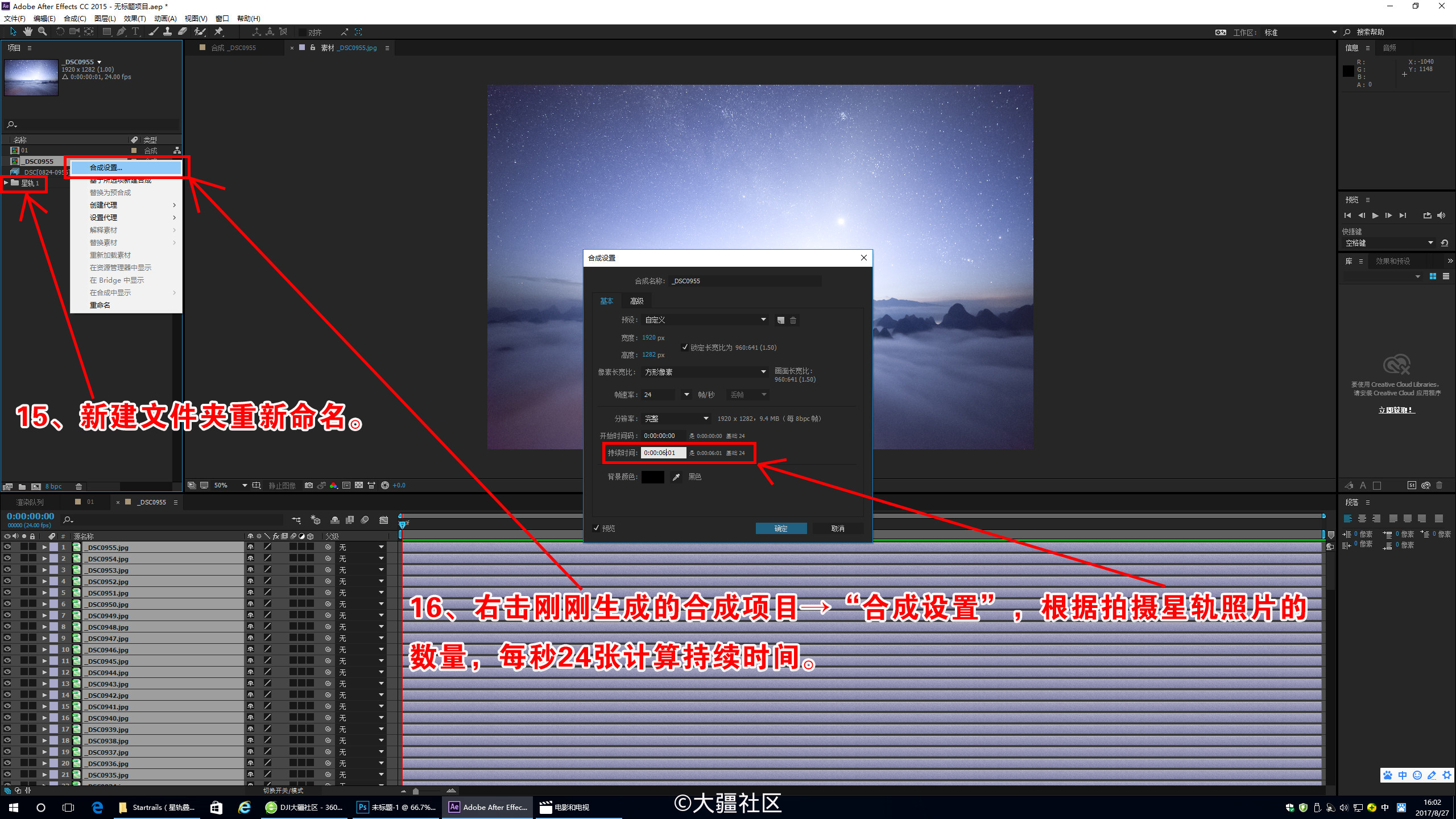Click the 取消 button
The width and height of the screenshot is (1456, 819).
[838, 528]
